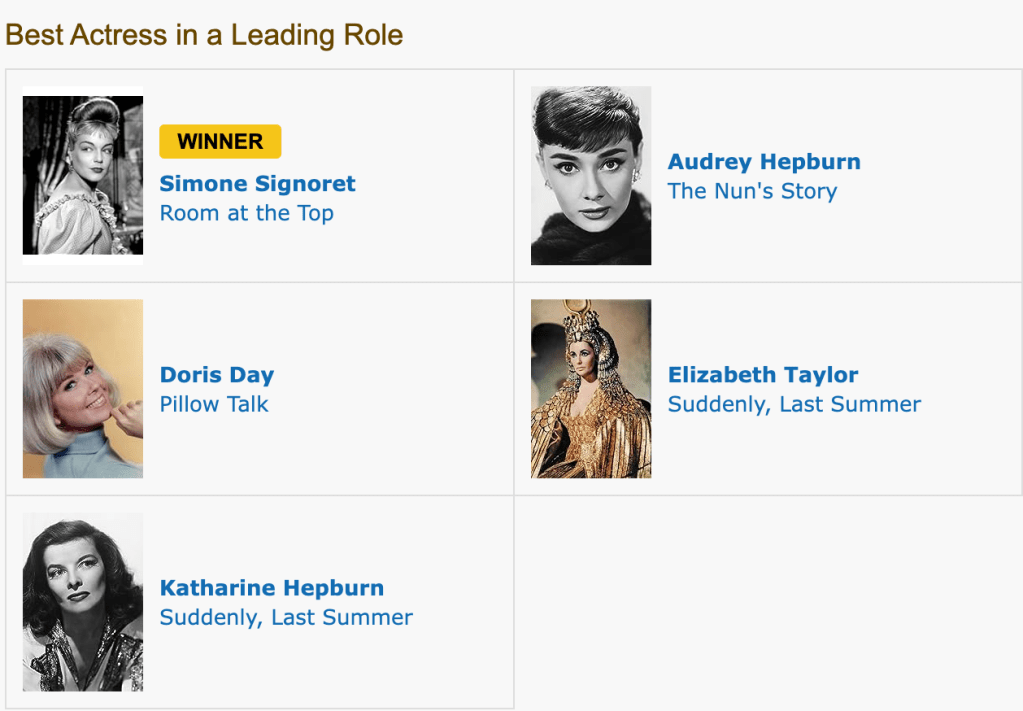Click the empty cell beside Katharine Hepburn's entry
The width and height of the screenshot is (1023, 711).
768,602
